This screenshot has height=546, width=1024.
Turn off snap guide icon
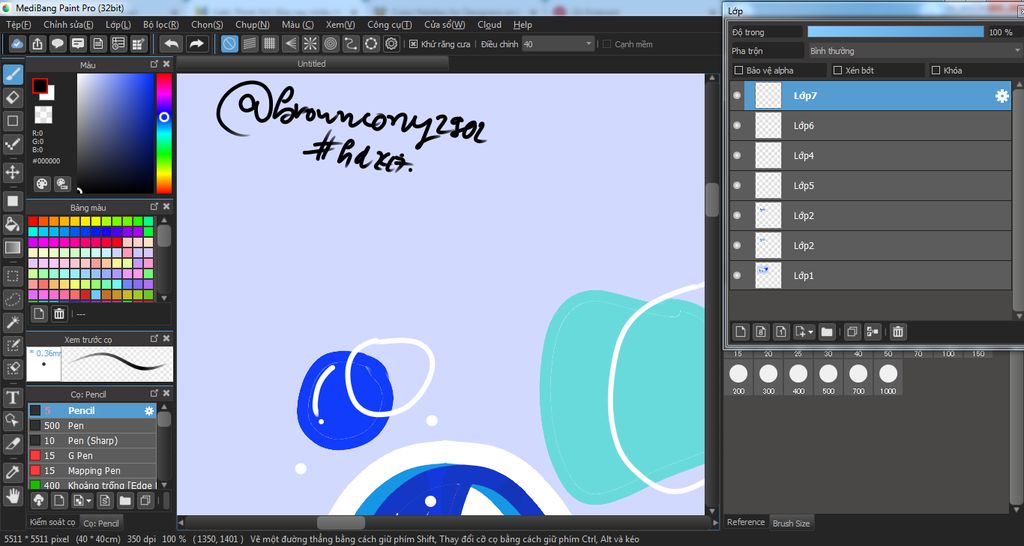(x=229, y=44)
